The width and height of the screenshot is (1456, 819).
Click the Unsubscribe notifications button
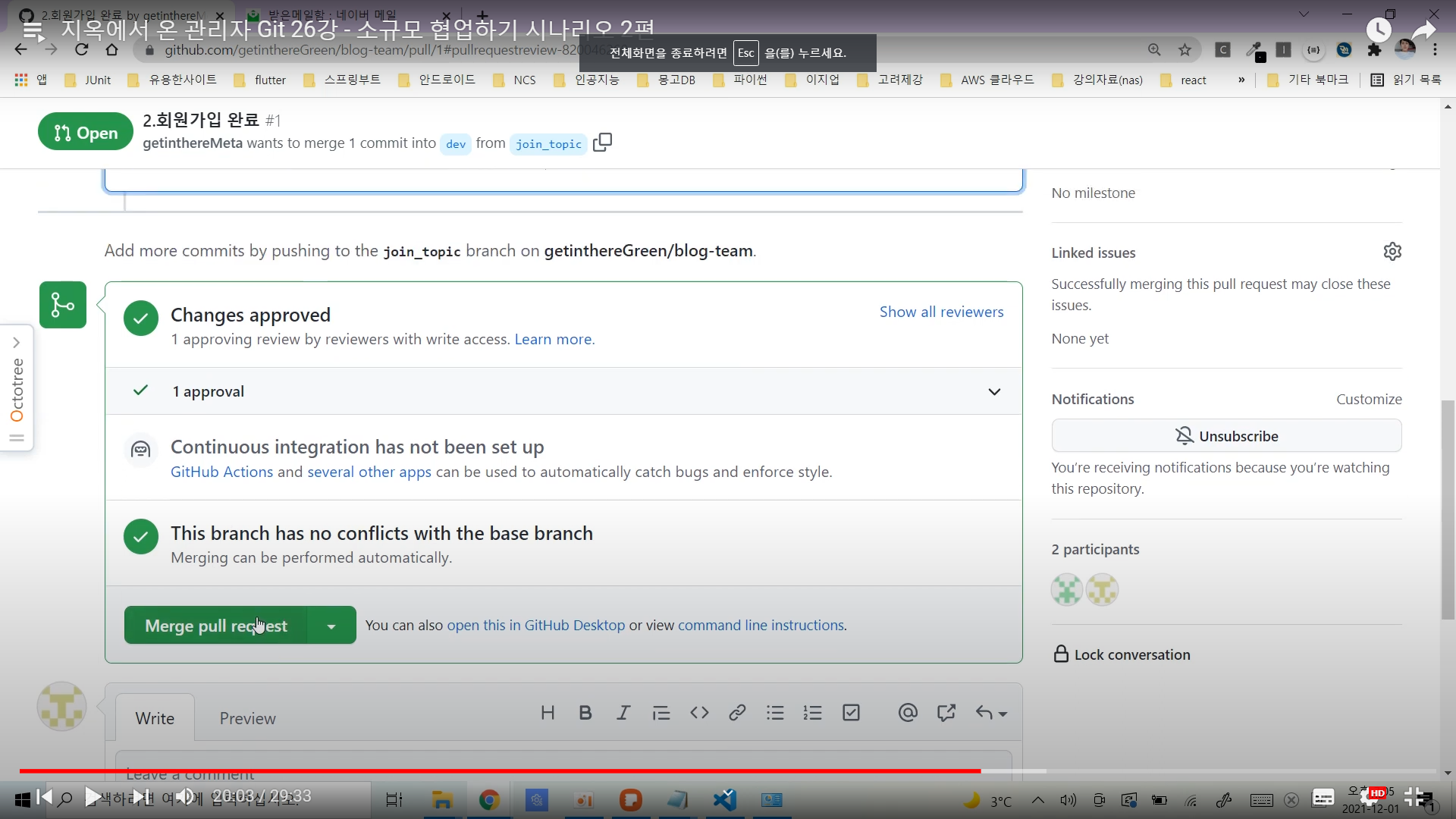1226,436
